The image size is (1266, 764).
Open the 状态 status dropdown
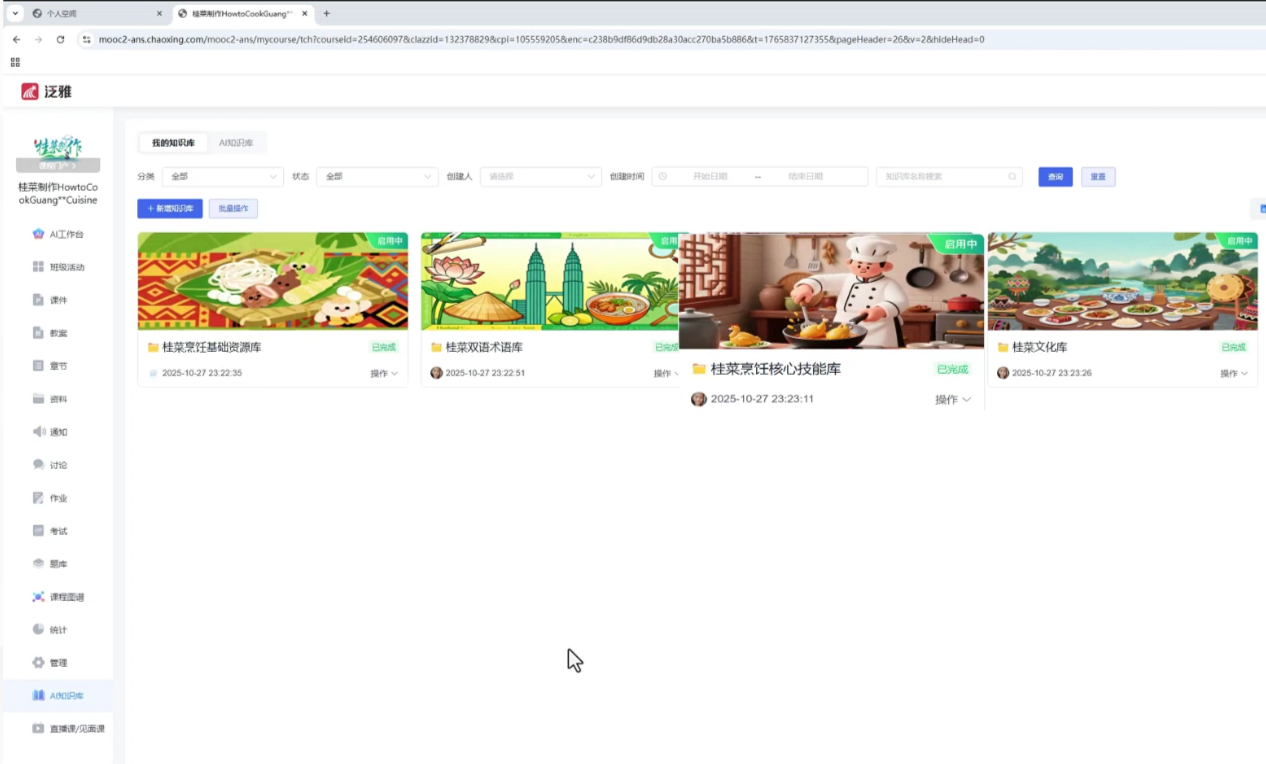click(x=376, y=176)
